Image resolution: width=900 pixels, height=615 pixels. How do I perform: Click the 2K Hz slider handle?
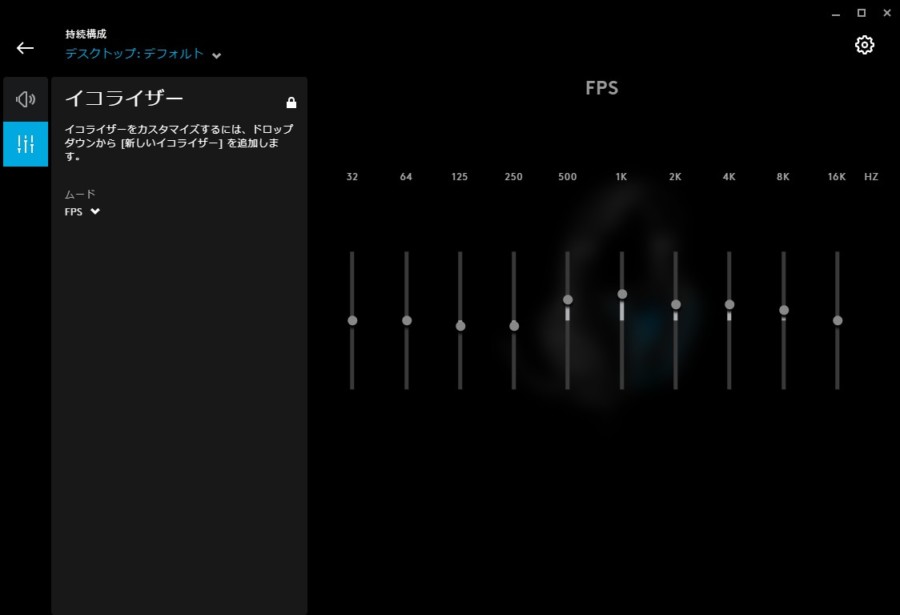(x=676, y=304)
